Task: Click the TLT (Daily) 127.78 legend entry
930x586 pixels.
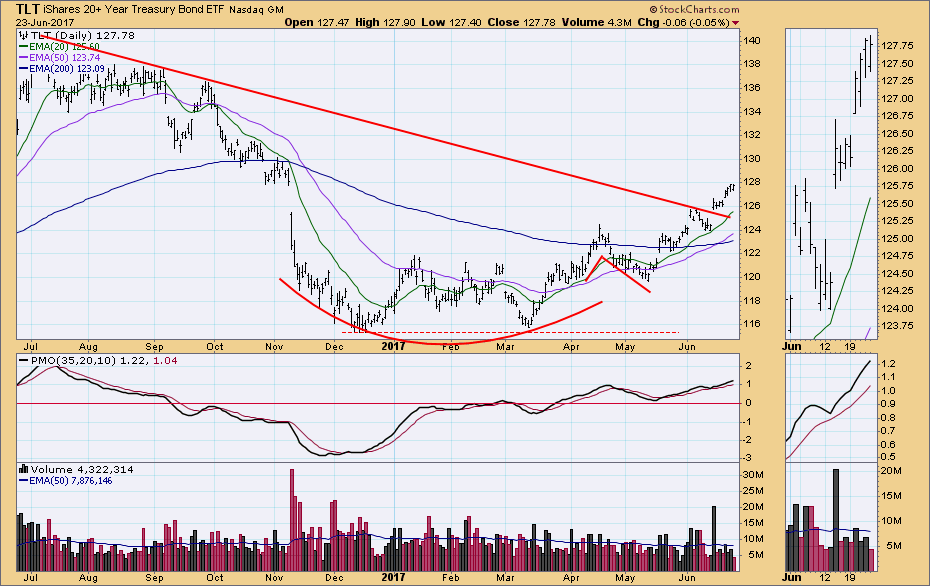Action: [x=82, y=36]
